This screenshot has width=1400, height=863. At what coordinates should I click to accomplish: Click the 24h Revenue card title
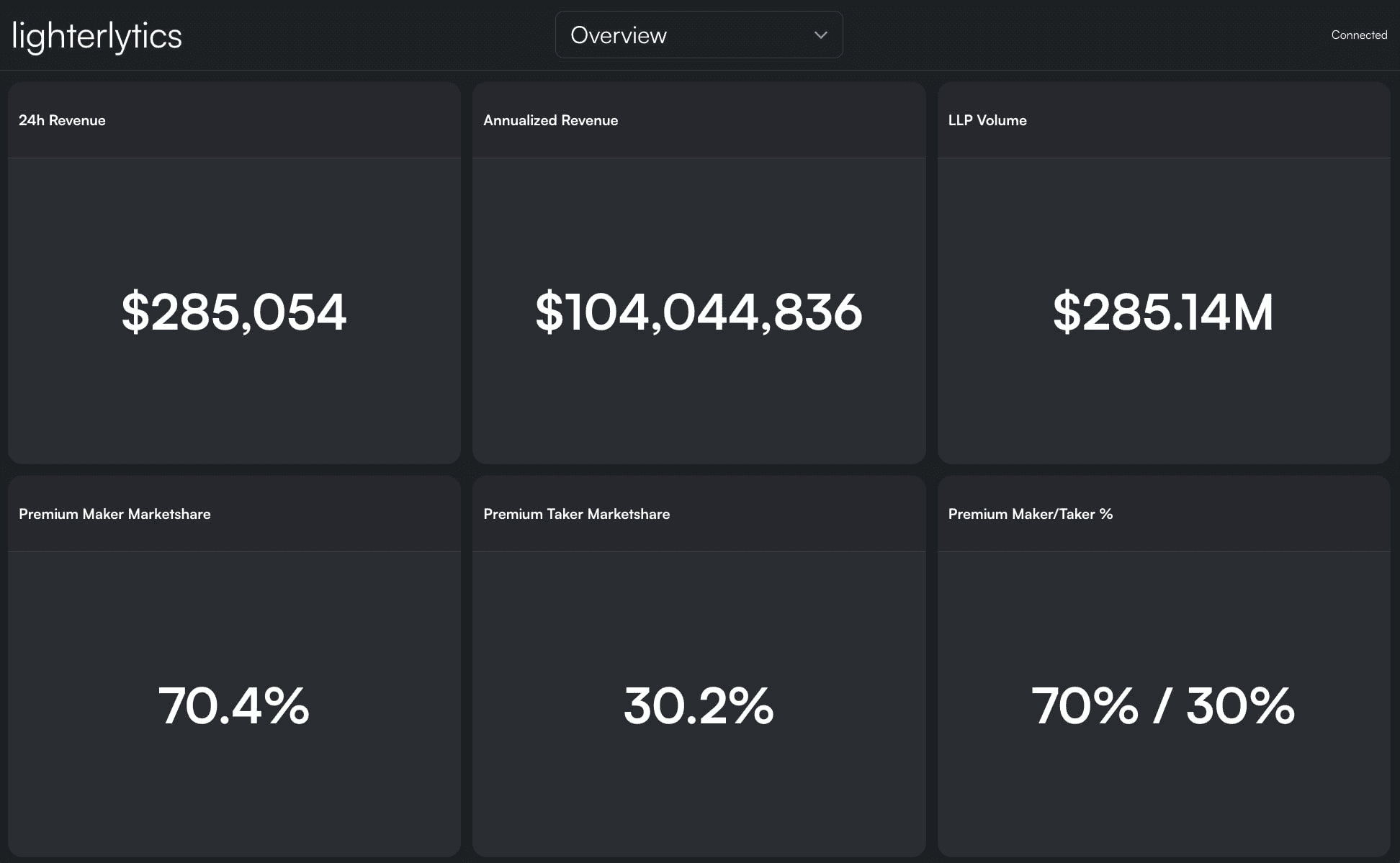62,120
